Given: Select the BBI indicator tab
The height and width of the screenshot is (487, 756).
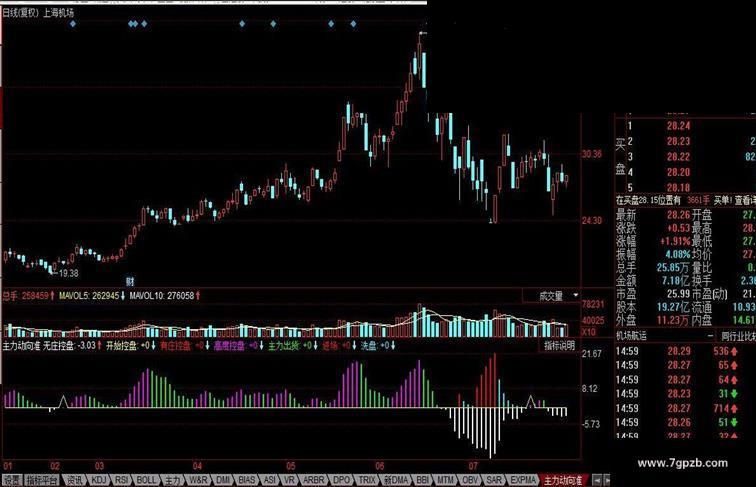Looking at the screenshot, I should (x=423, y=480).
